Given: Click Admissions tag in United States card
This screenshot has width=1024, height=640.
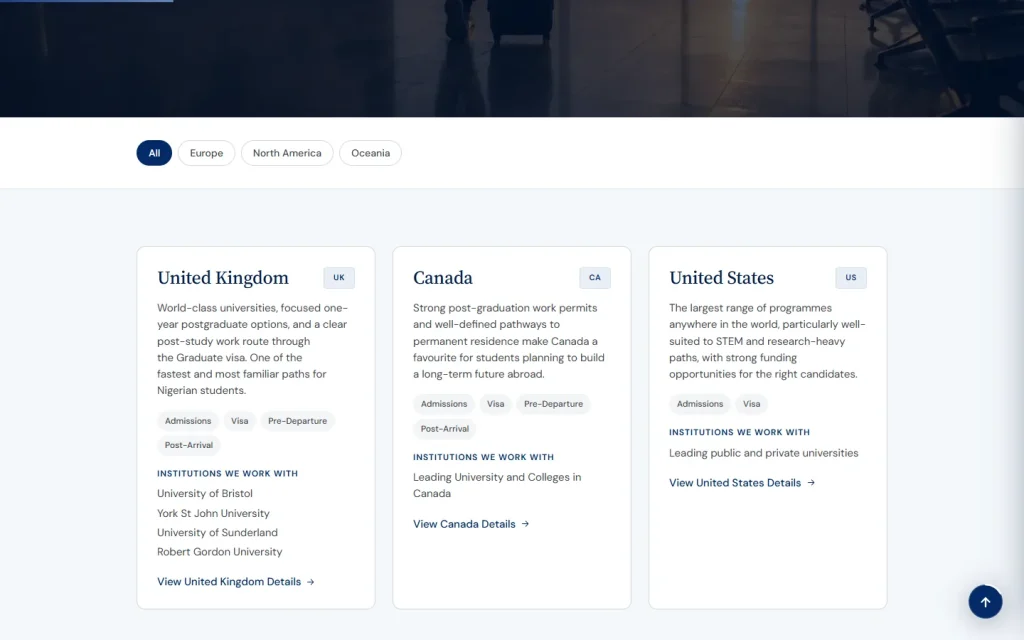Looking at the screenshot, I should 700,404.
